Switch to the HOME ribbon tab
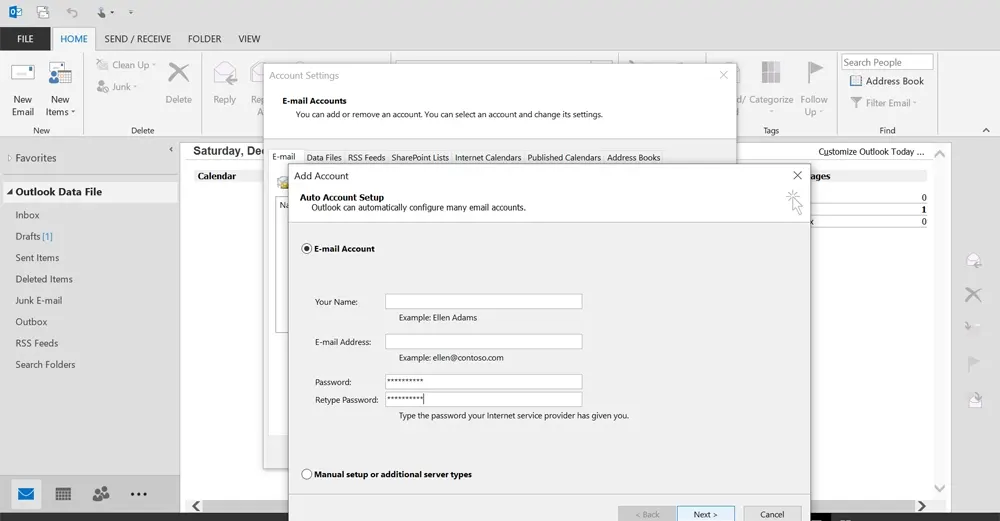 [74, 39]
